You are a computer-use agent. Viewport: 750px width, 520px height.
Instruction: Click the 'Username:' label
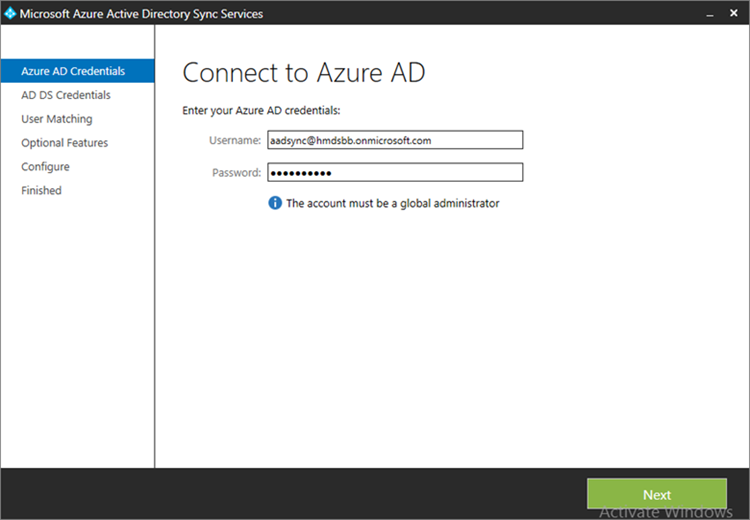pyautogui.click(x=235, y=140)
